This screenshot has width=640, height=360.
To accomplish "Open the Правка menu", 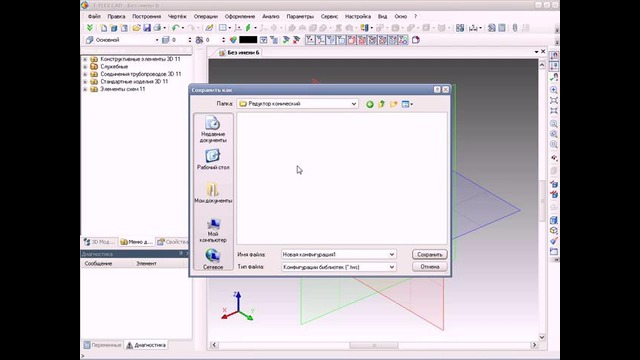I will click(x=116, y=16).
